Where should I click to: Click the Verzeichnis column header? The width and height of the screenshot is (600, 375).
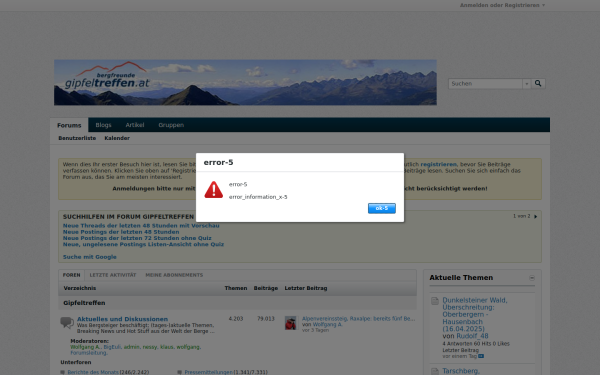pos(80,288)
